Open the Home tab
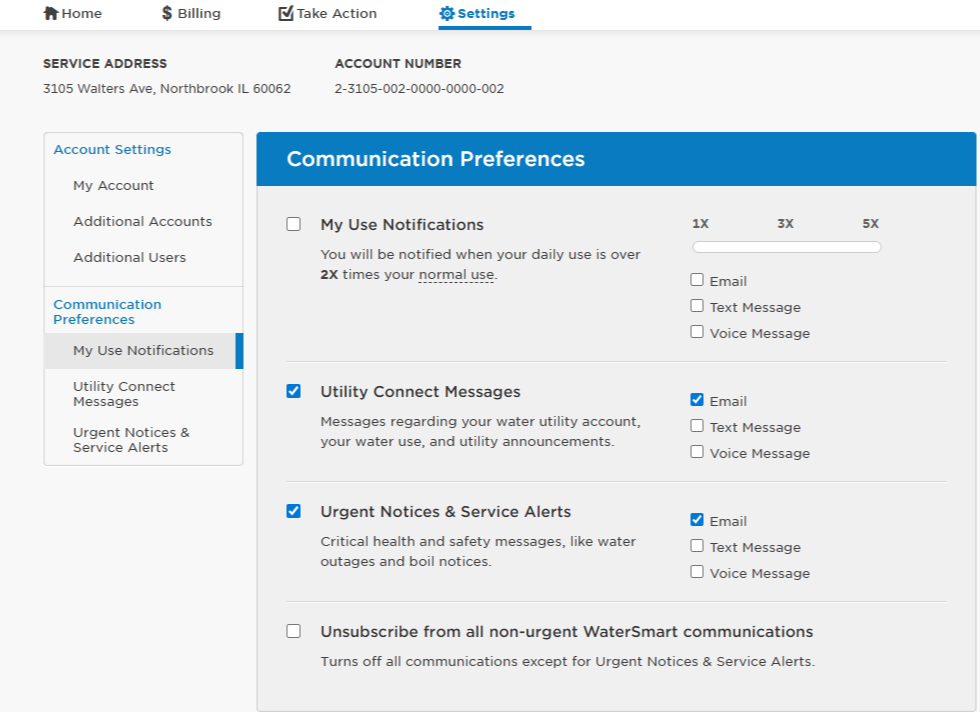 72,13
